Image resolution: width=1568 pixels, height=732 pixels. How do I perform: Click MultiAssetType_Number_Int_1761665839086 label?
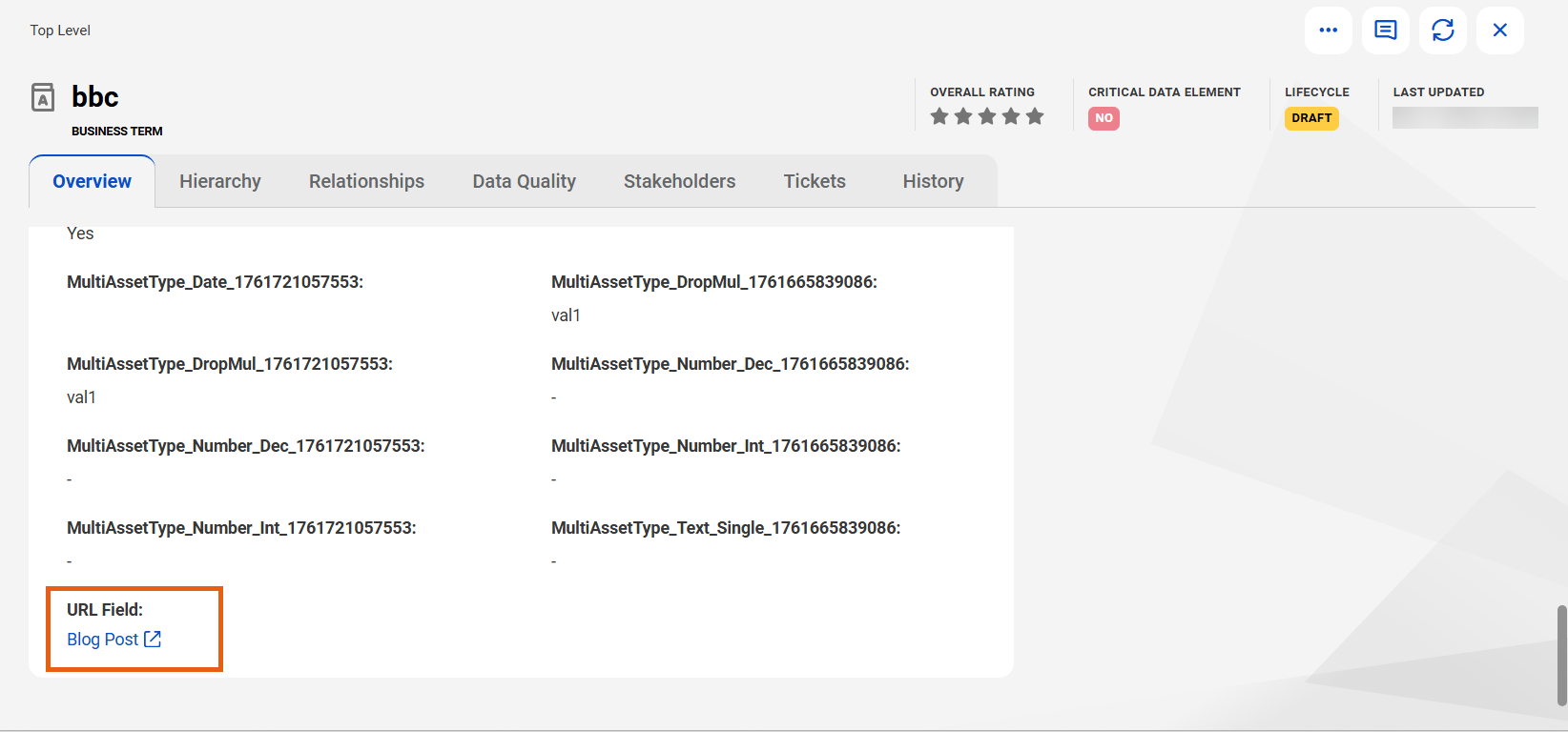(x=725, y=446)
